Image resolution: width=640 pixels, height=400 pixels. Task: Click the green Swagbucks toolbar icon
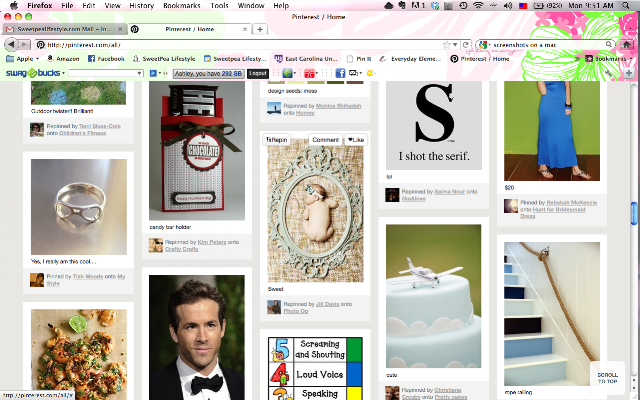pos(287,73)
